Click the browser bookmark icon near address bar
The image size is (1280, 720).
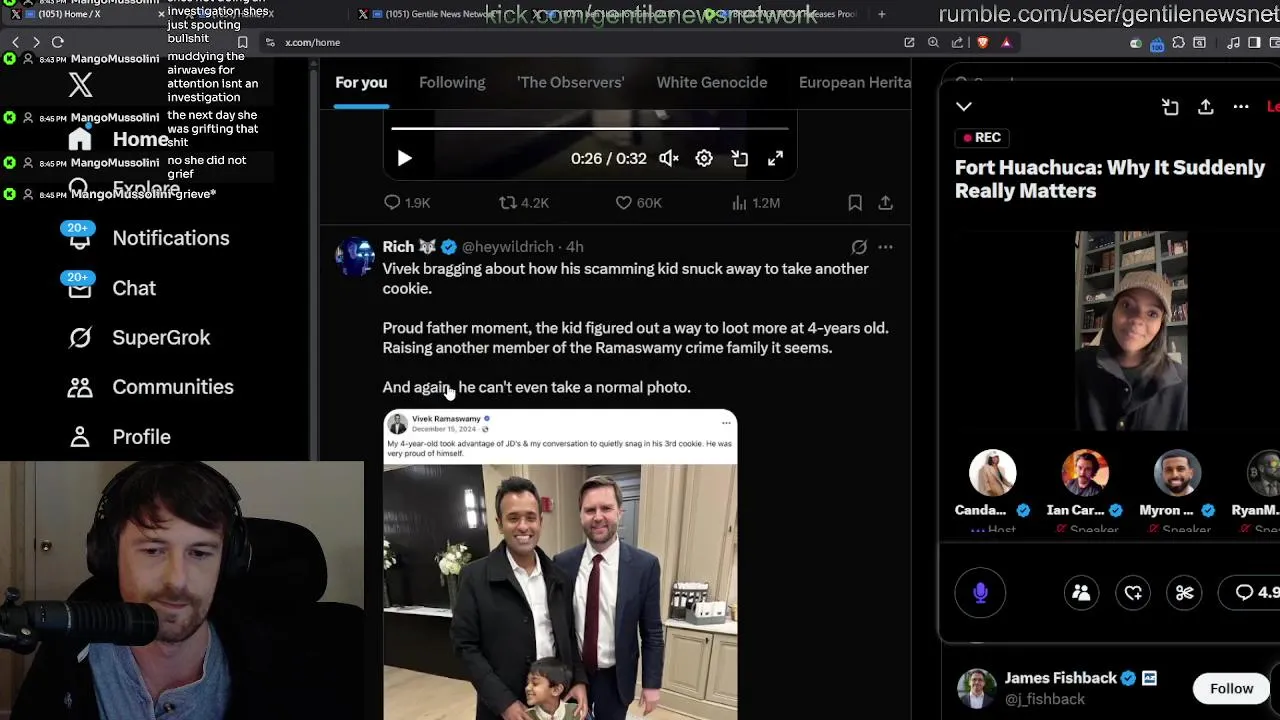(x=242, y=43)
